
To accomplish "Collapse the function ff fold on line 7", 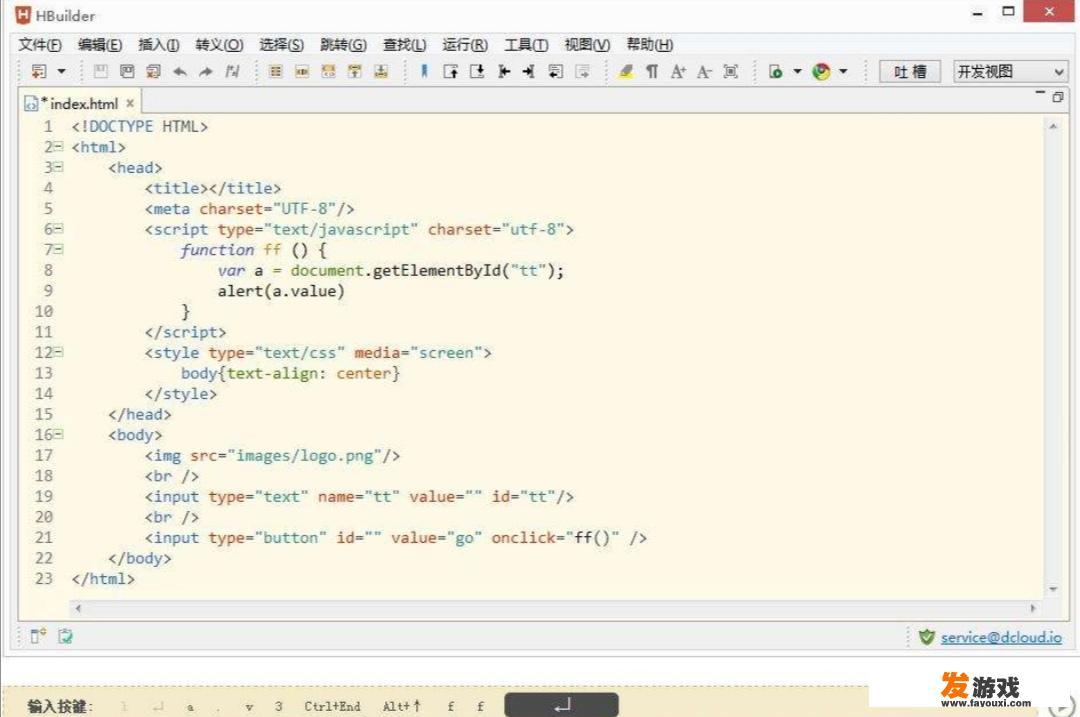I will tap(59, 249).
